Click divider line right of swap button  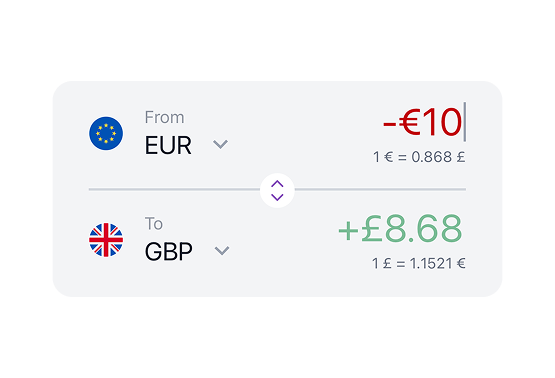[x=380, y=189]
